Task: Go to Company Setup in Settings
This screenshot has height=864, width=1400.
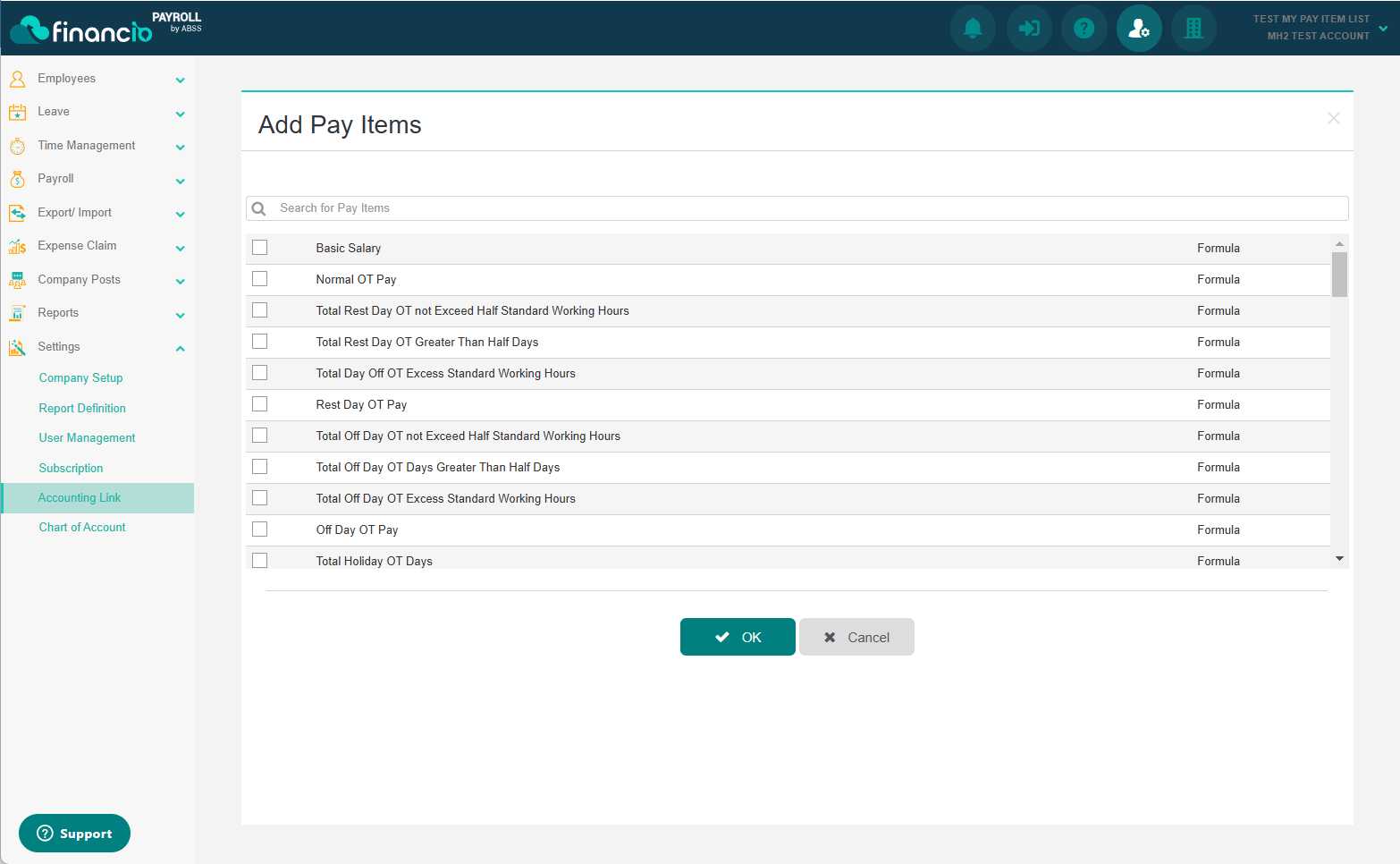Action: point(80,378)
